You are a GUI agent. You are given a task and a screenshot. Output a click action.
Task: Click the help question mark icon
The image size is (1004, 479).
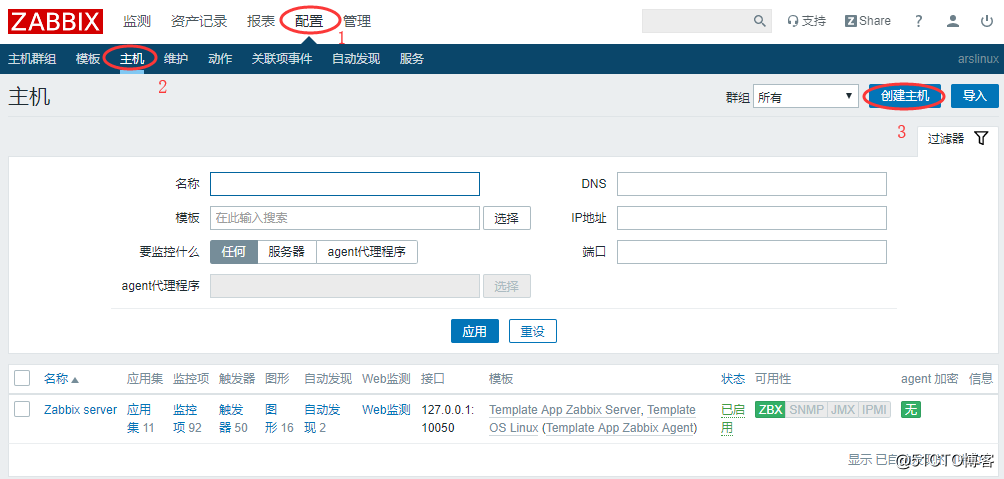point(919,21)
